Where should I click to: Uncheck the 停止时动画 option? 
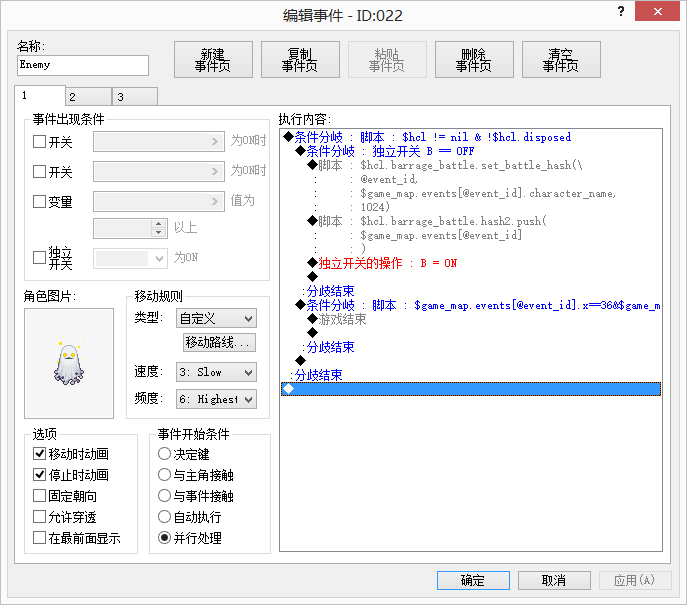point(39,474)
